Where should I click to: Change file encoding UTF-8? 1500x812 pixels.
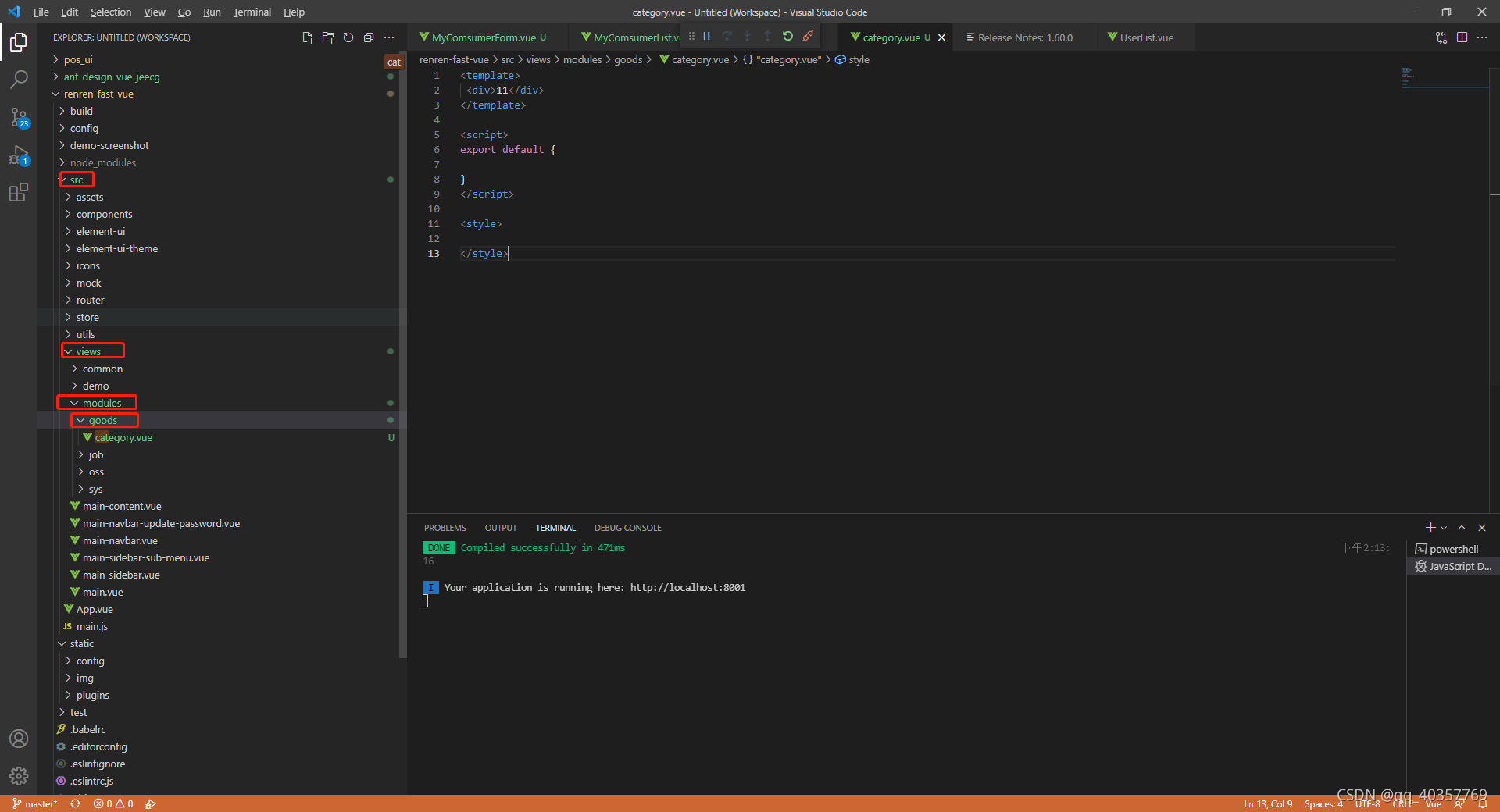click(x=1368, y=803)
